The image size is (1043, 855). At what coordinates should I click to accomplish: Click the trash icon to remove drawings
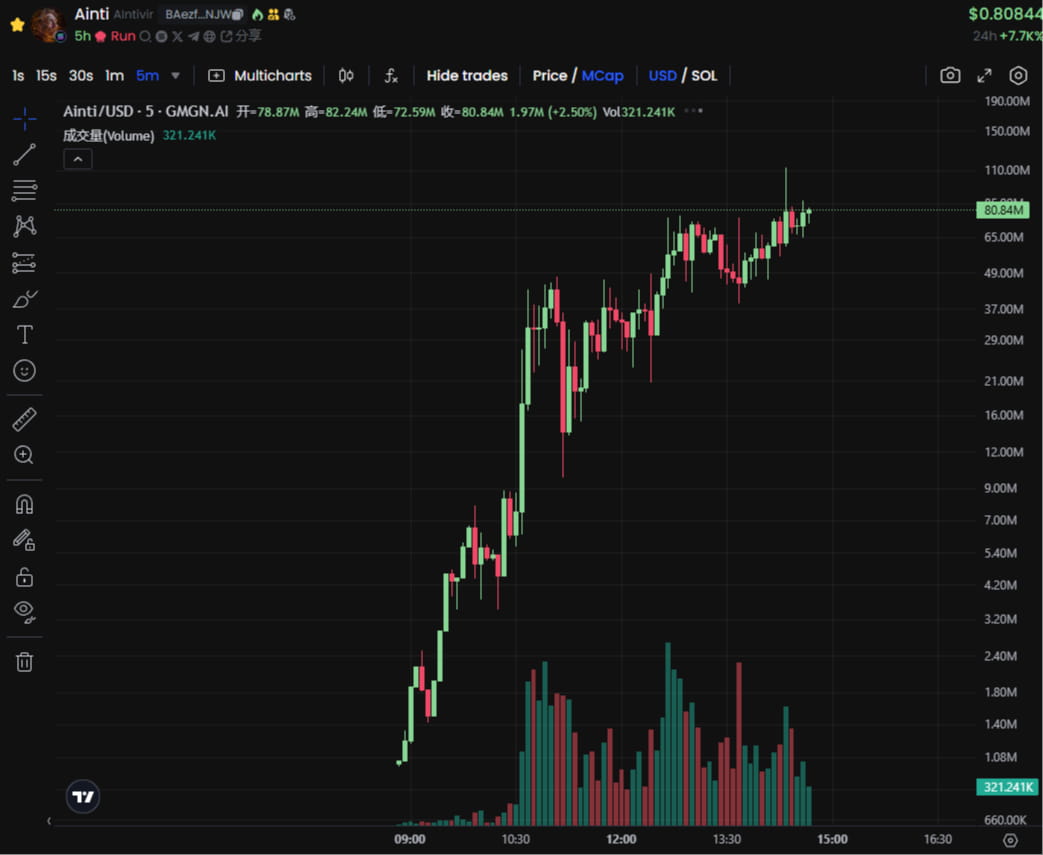click(x=23, y=661)
